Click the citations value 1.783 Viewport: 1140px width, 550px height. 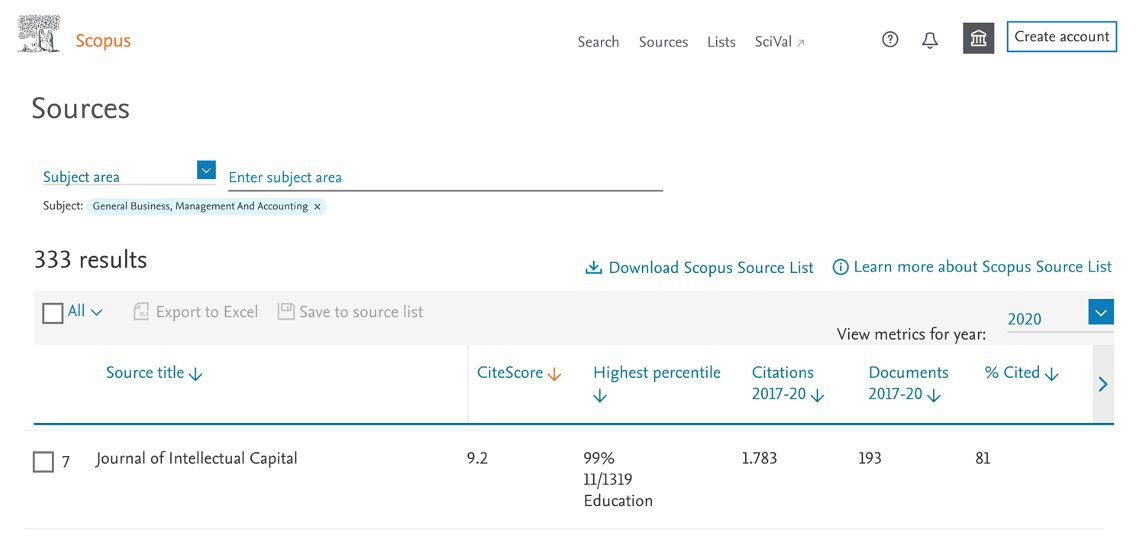pyautogui.click(x=759, y=458)
